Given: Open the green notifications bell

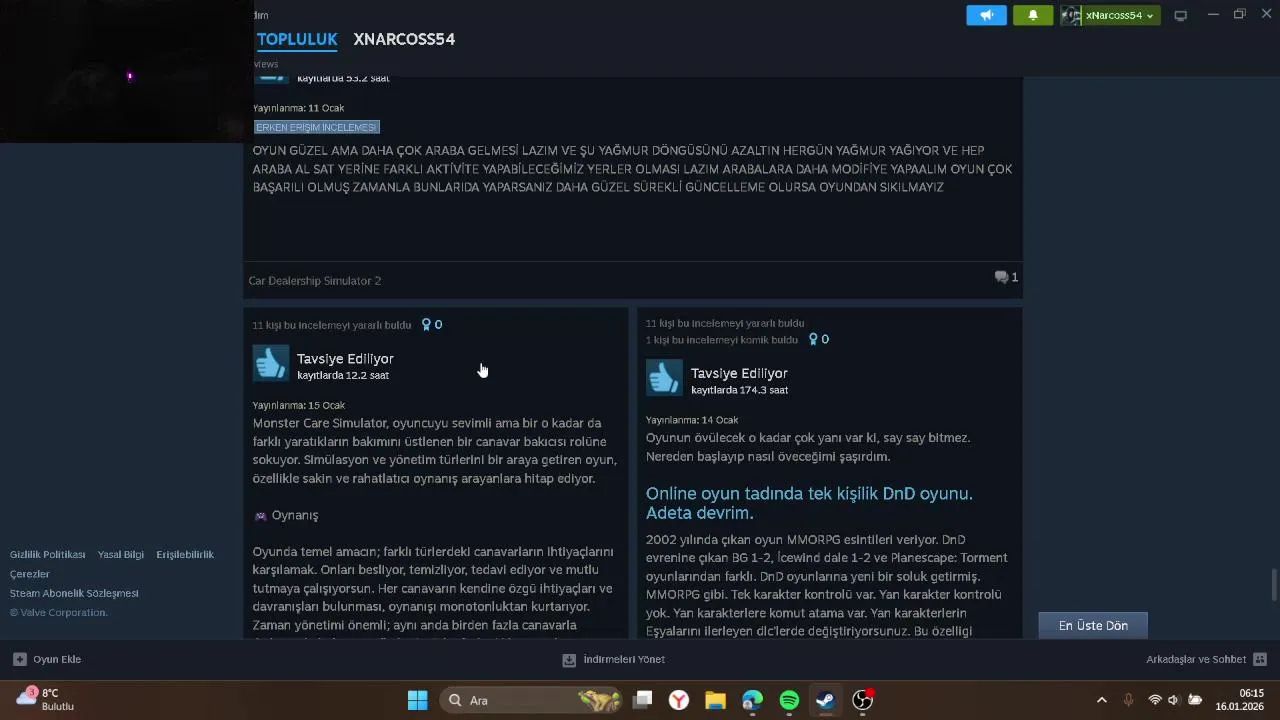Looking at the screenshot, I should point(1033,15).
